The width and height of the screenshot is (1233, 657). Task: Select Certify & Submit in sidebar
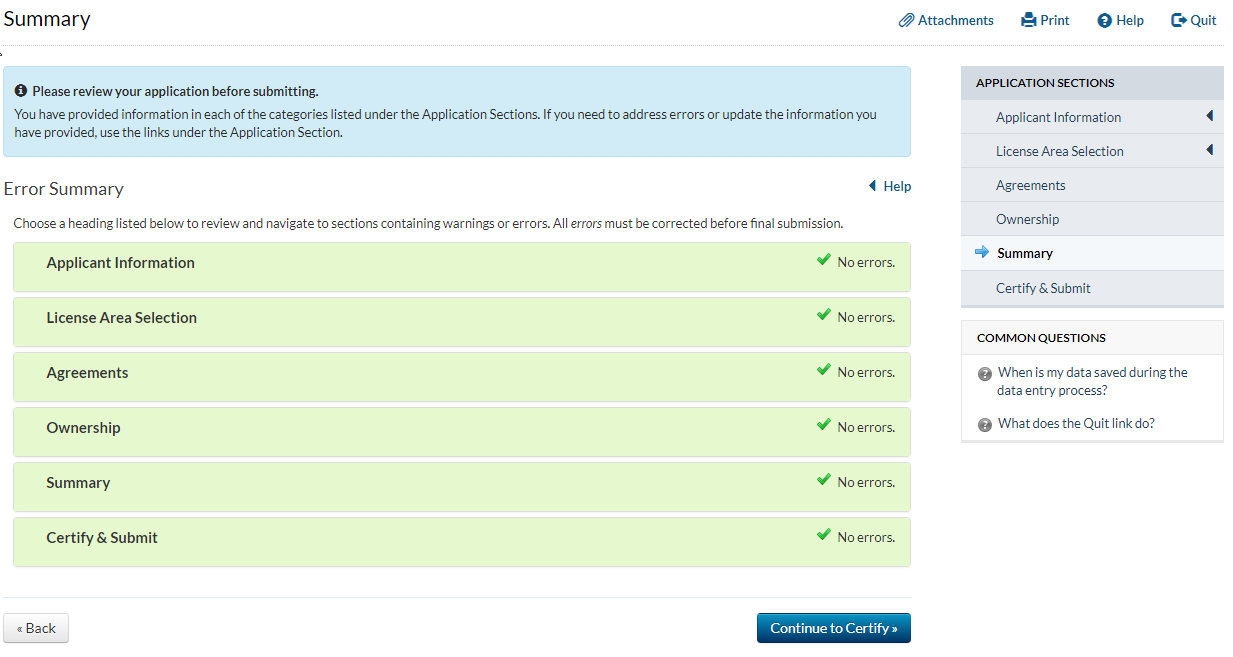[1043, 288]
